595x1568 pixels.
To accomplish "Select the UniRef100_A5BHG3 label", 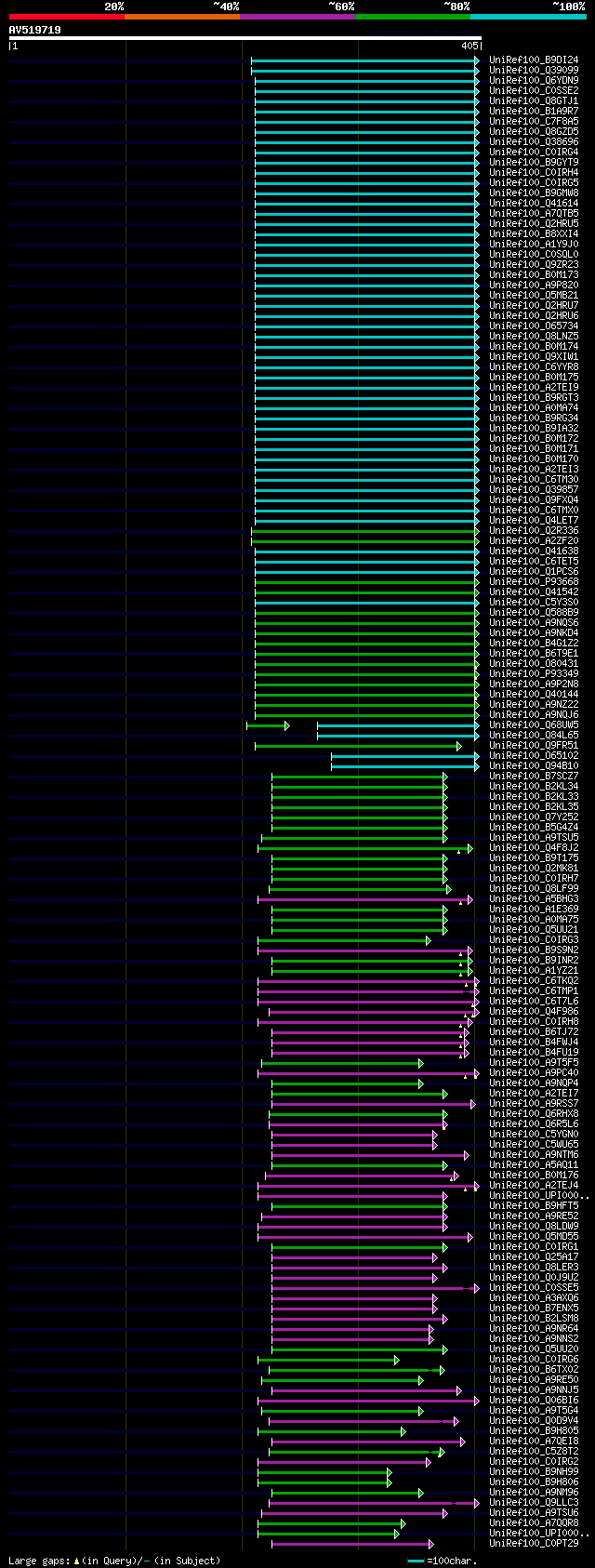I will pyautogui.click(x=534, y=898).
